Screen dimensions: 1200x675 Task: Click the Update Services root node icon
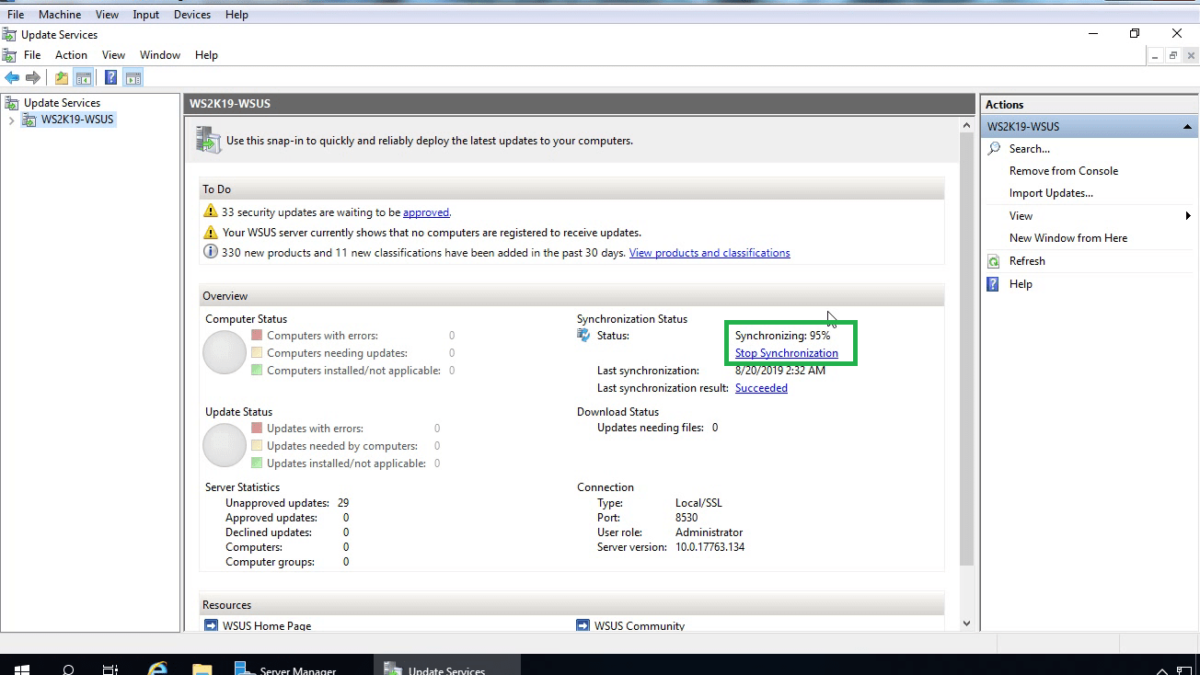pyautogui.click(x=12, y=103)
